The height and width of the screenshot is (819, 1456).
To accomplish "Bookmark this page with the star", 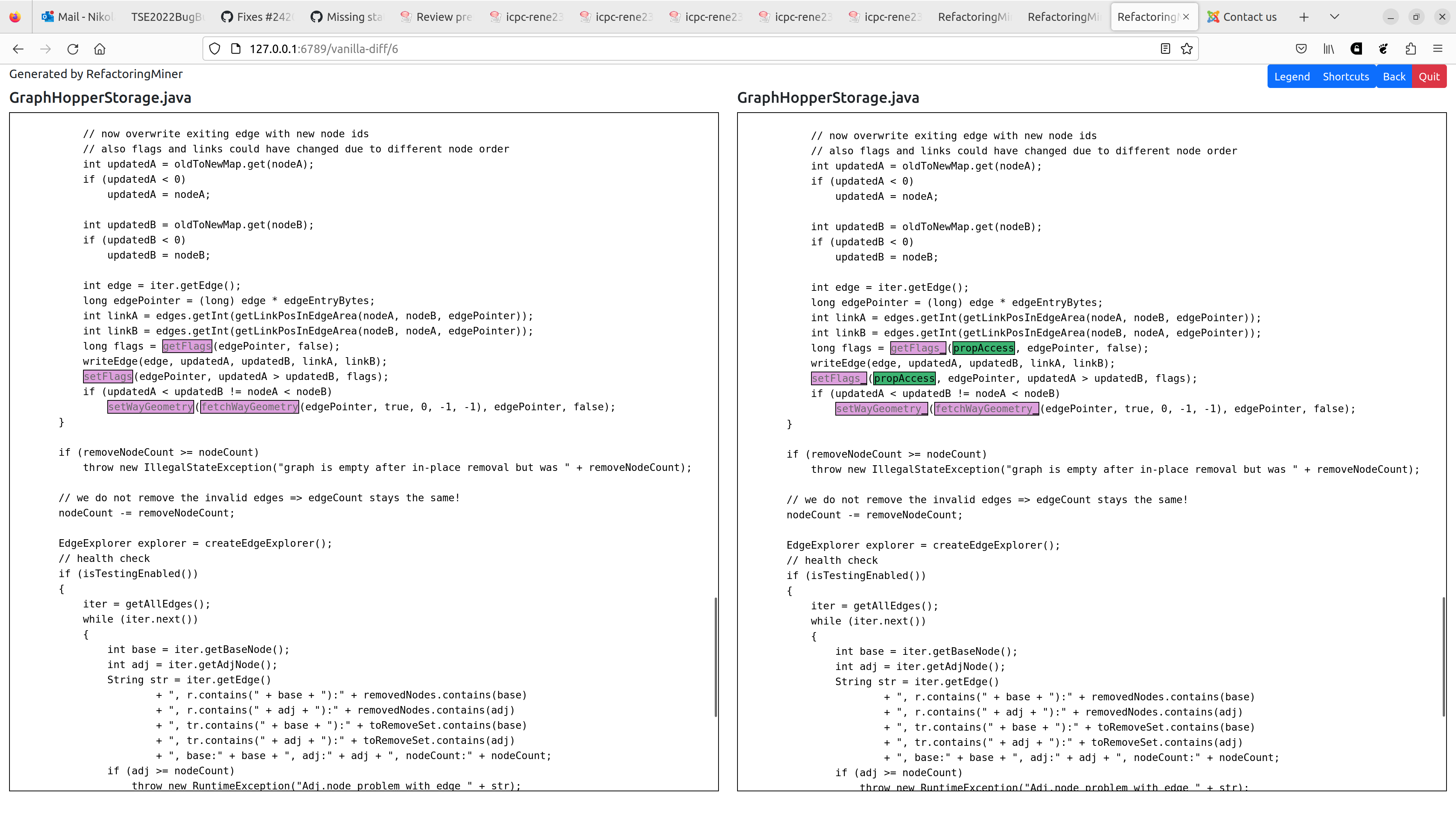I will tap(1186, 49).
